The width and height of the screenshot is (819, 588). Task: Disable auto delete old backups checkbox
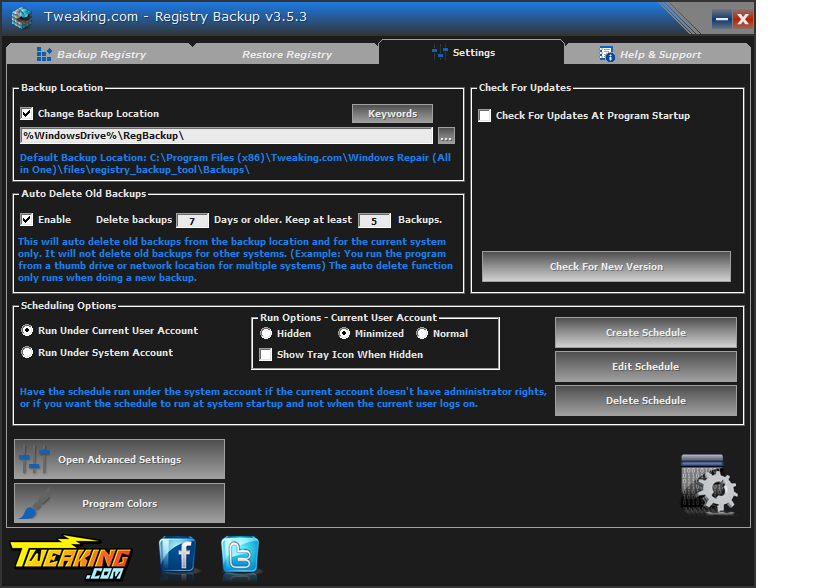pyautogui.click(x=27, y=219)
